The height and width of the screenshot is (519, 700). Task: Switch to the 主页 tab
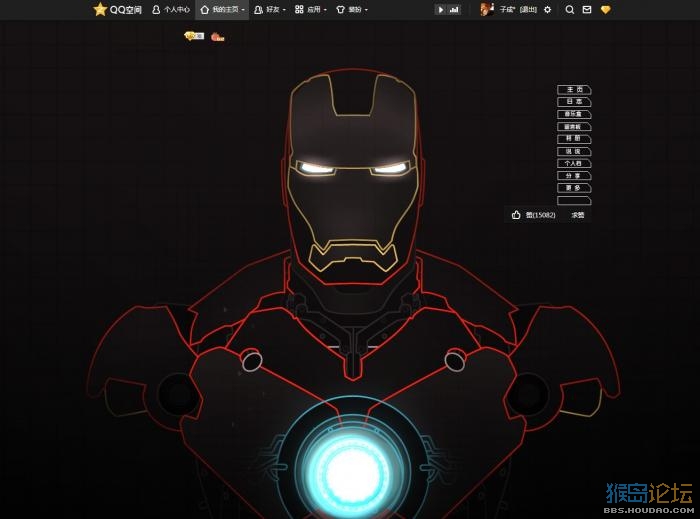pyautogui.click(x=574, y=90)
